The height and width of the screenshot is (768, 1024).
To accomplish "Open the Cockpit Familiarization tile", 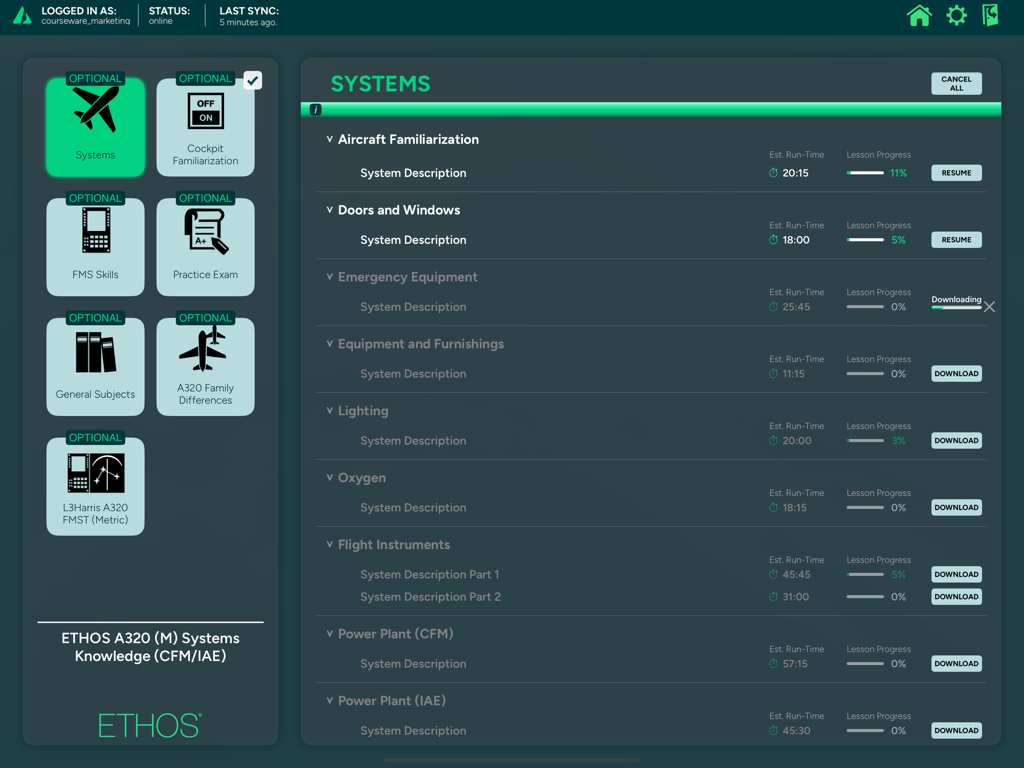I will click(205, 127).
